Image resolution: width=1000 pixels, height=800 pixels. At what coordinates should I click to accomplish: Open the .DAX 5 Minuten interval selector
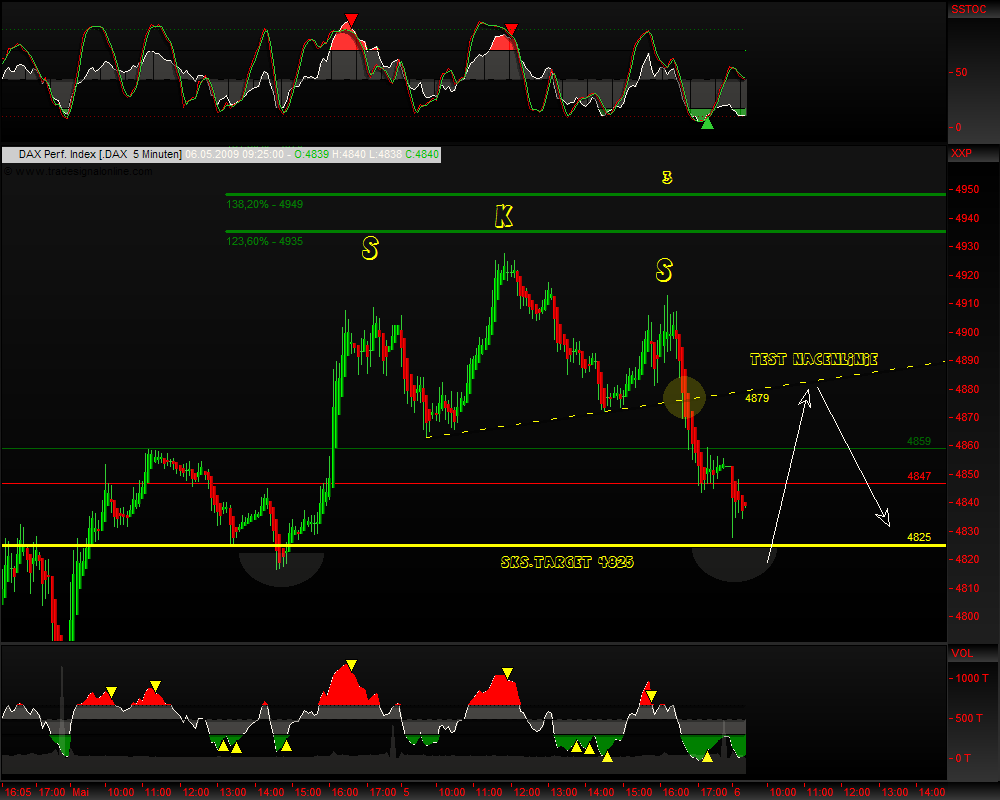click(142, 154)
